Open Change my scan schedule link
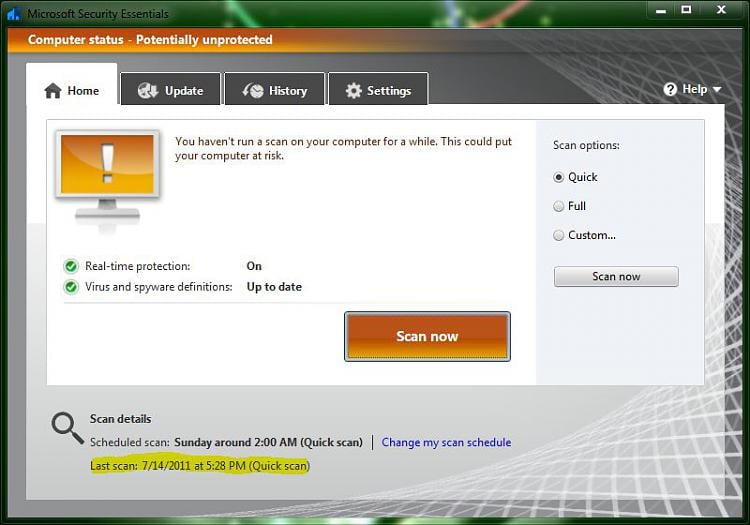 [446, 442]
